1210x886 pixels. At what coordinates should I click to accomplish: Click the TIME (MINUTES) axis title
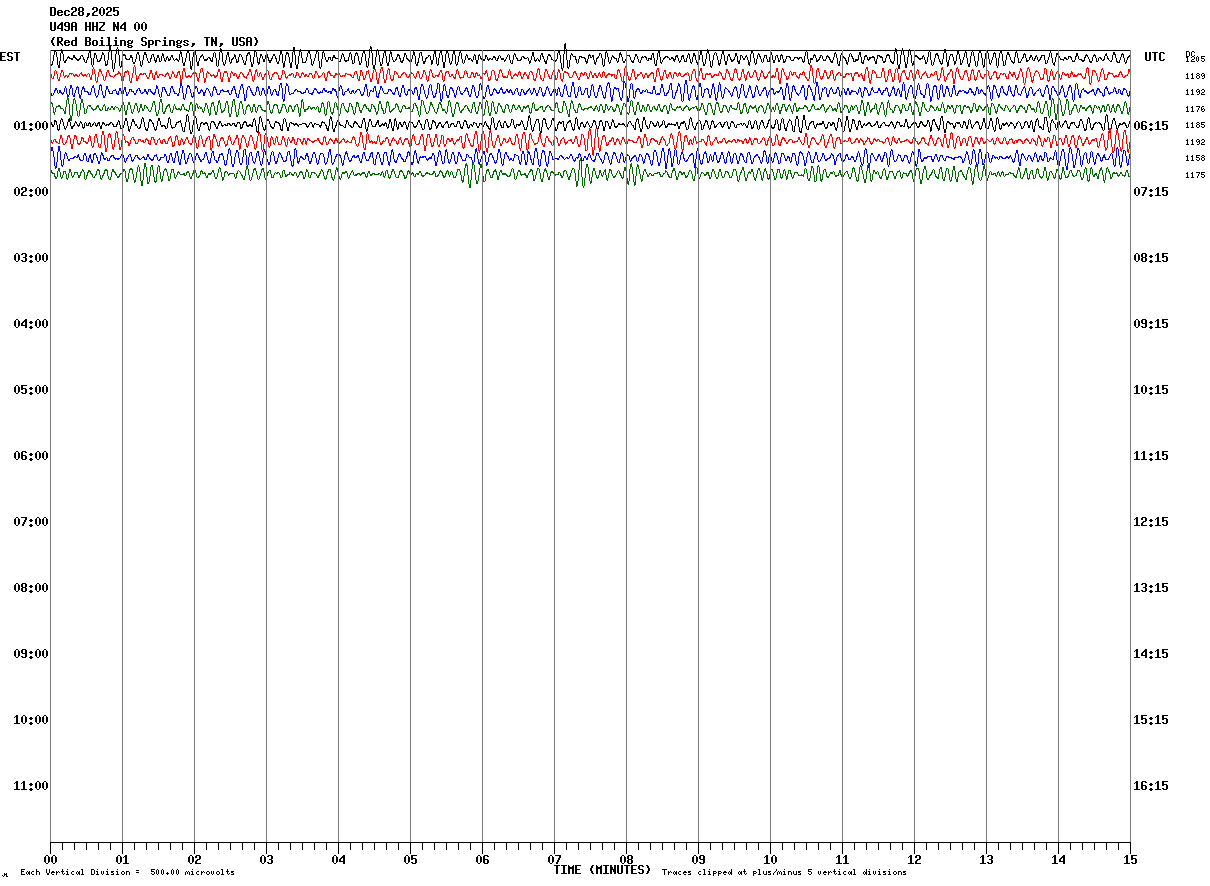[602, 870]
